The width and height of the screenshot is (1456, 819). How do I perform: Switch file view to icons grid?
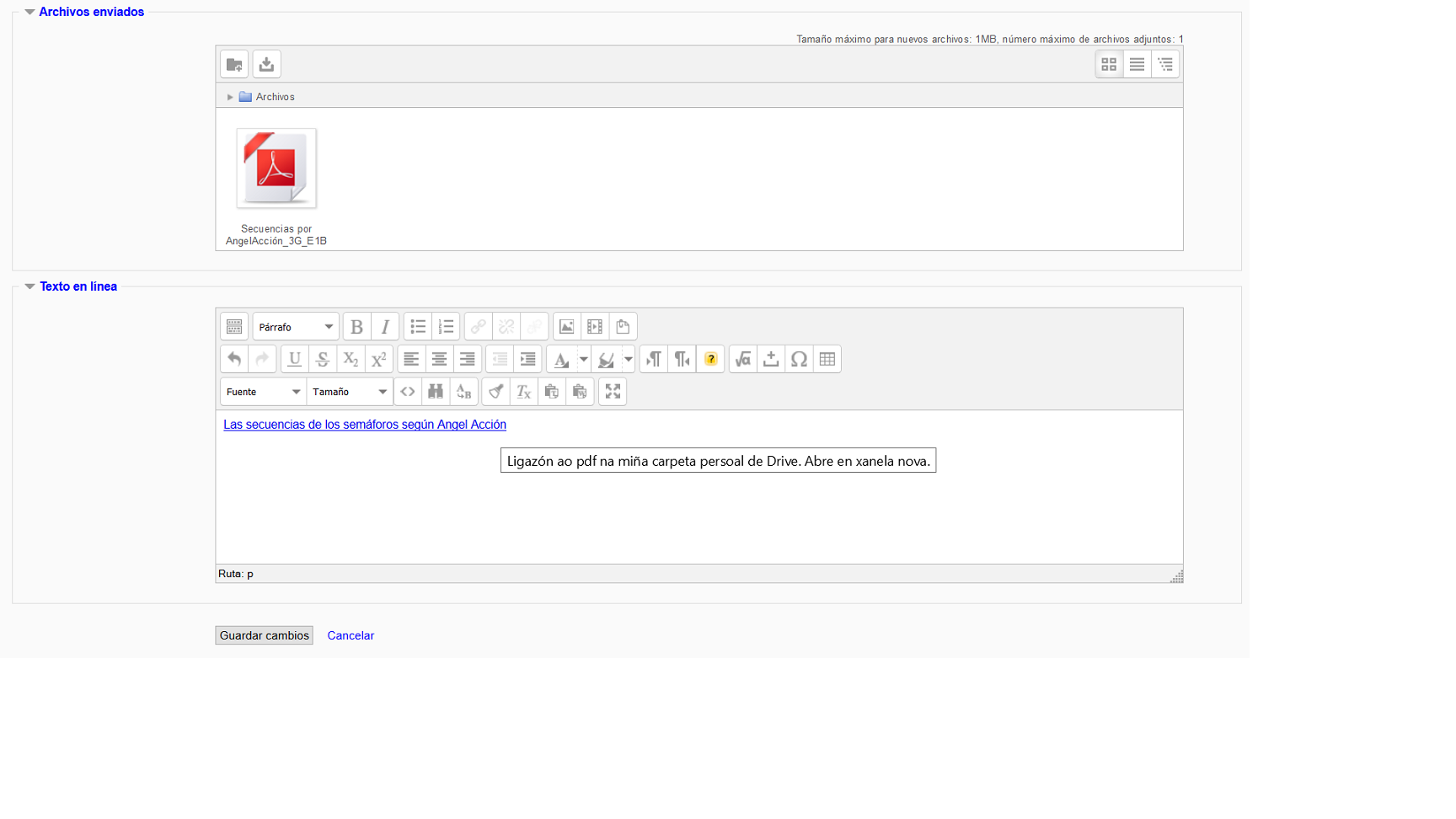(x=1109, y=65)
